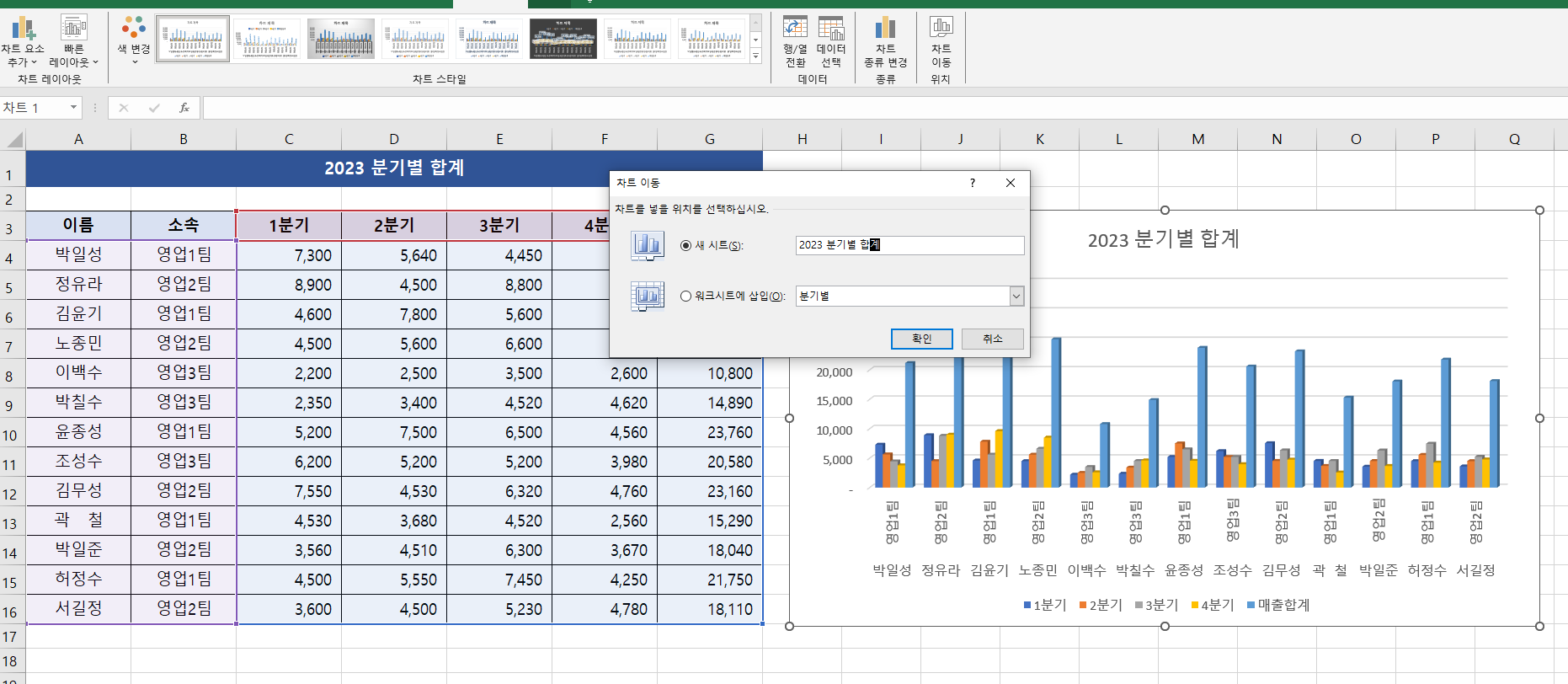Click the 이름 header cell

coord(78,225)
